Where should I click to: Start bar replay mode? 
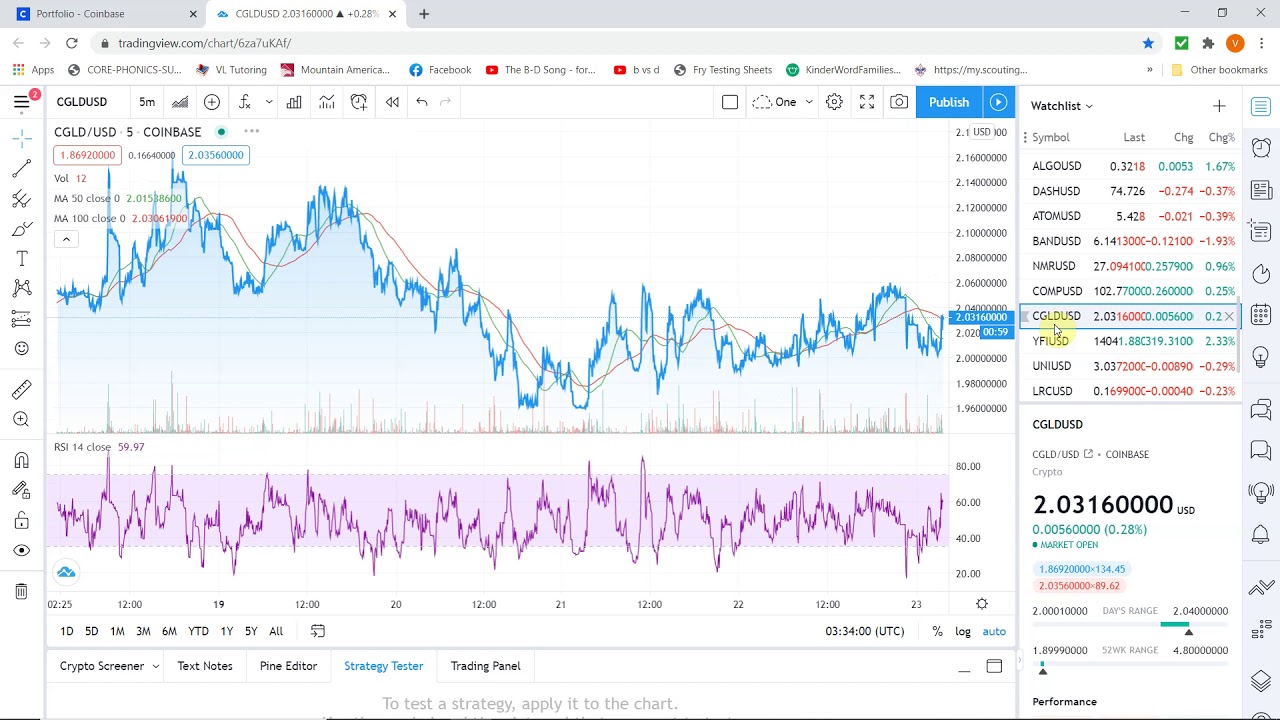(x=392, y=102)
